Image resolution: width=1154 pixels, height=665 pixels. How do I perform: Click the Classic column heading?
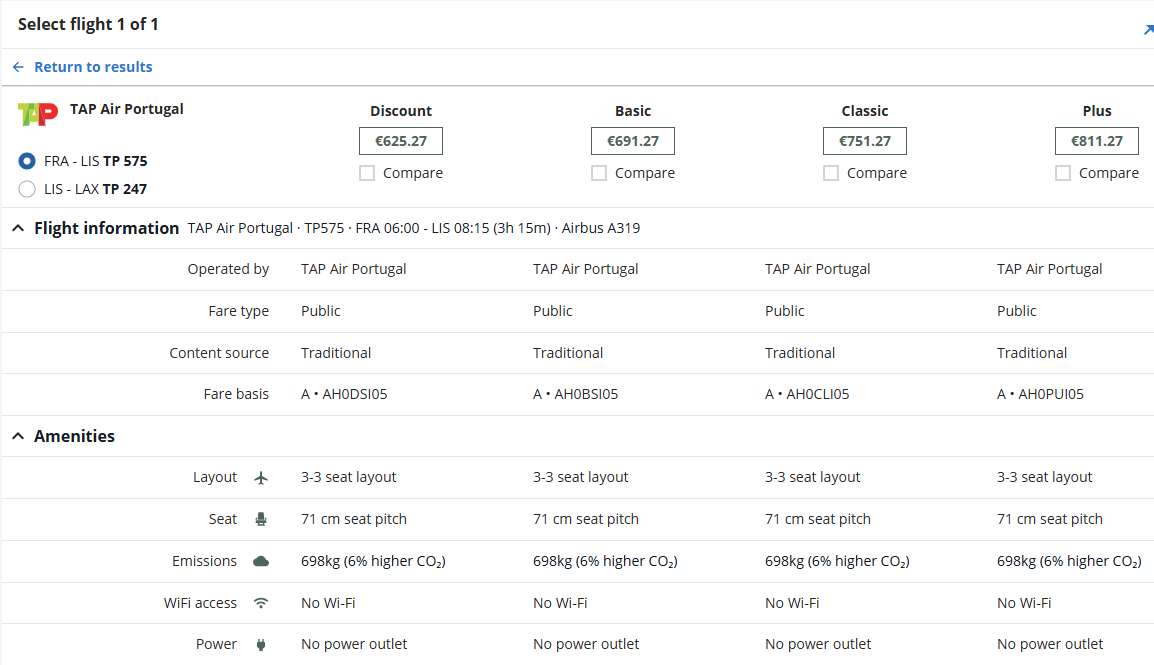click(865, 111)
